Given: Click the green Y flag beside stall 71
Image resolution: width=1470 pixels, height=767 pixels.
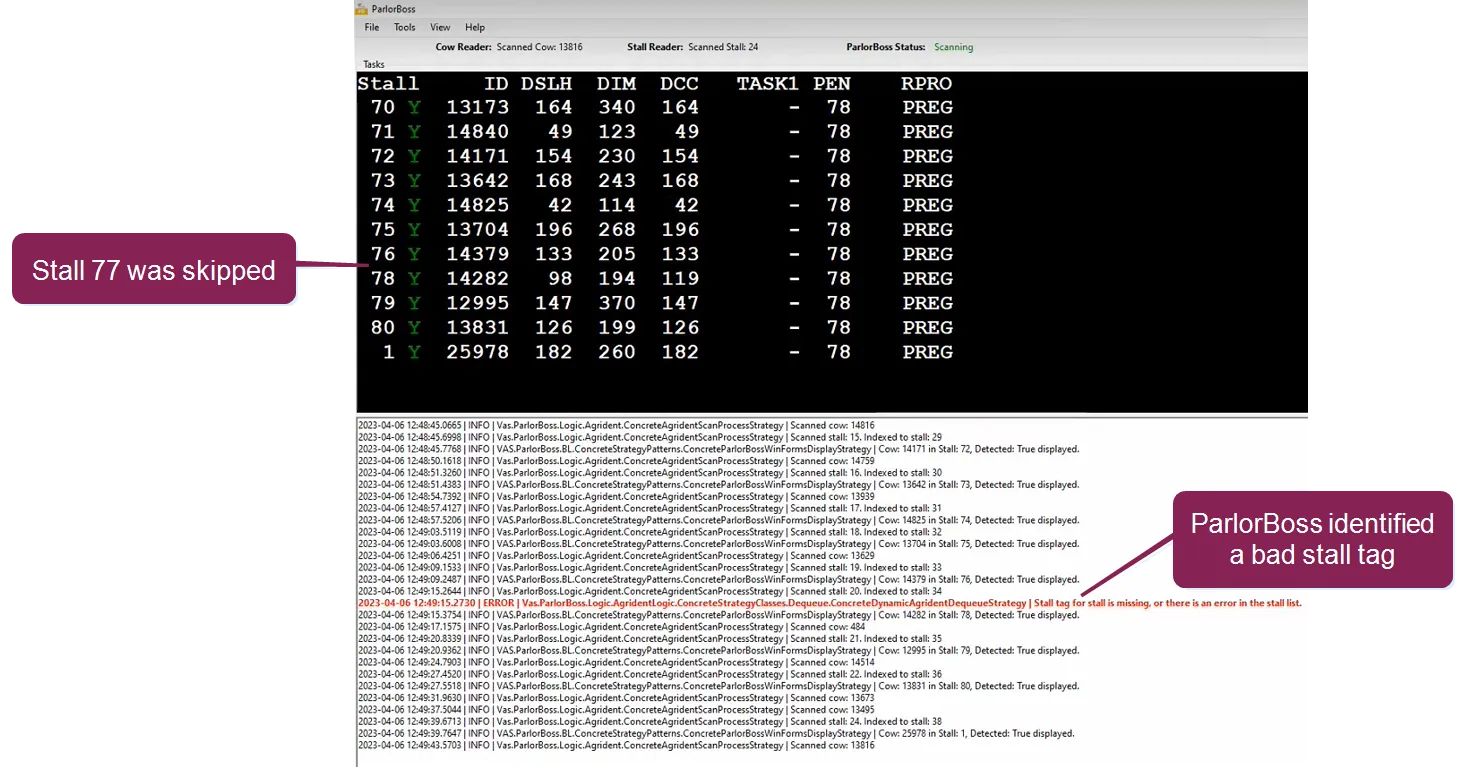Looking at the screenshot, I should pyautogui.click(x=414, y=132).
